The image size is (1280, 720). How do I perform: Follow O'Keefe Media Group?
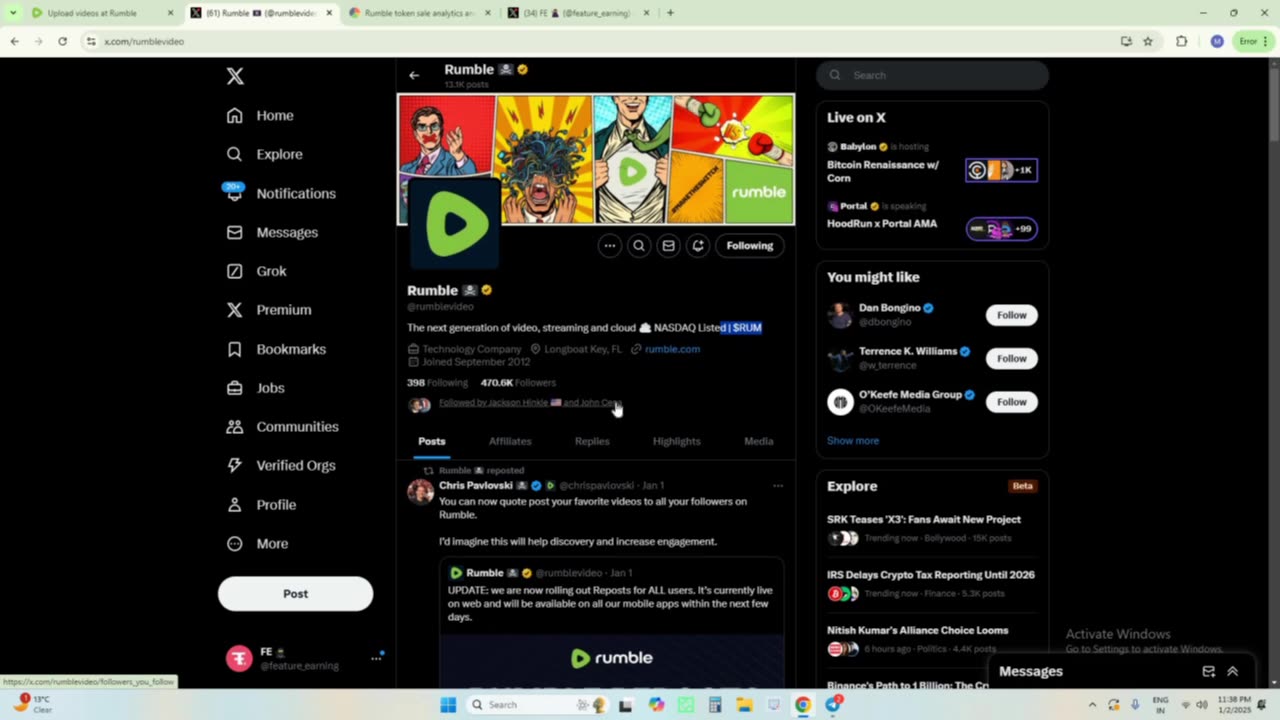coord(1012,402)
